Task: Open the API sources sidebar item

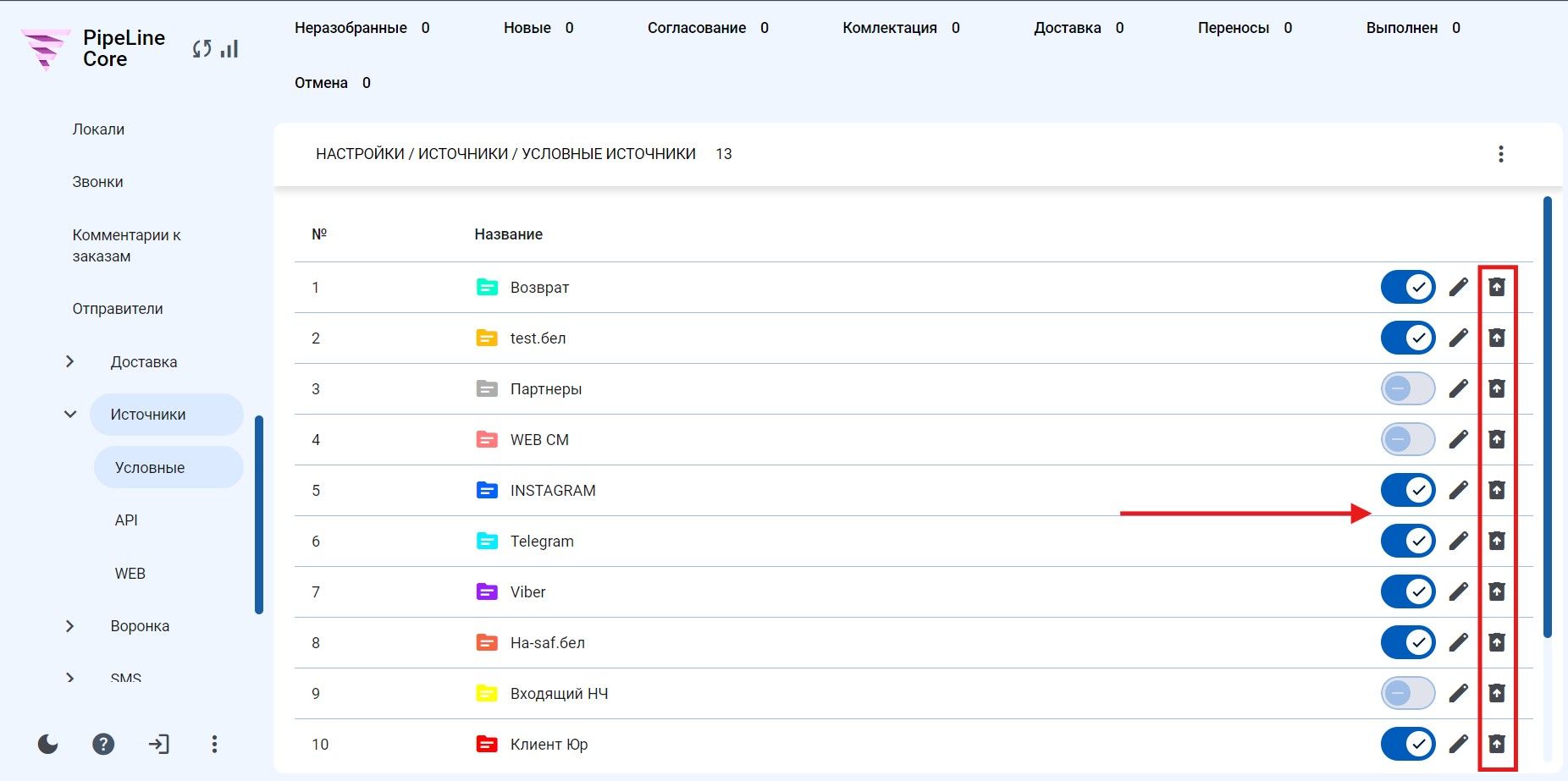Action: (126, 520)
